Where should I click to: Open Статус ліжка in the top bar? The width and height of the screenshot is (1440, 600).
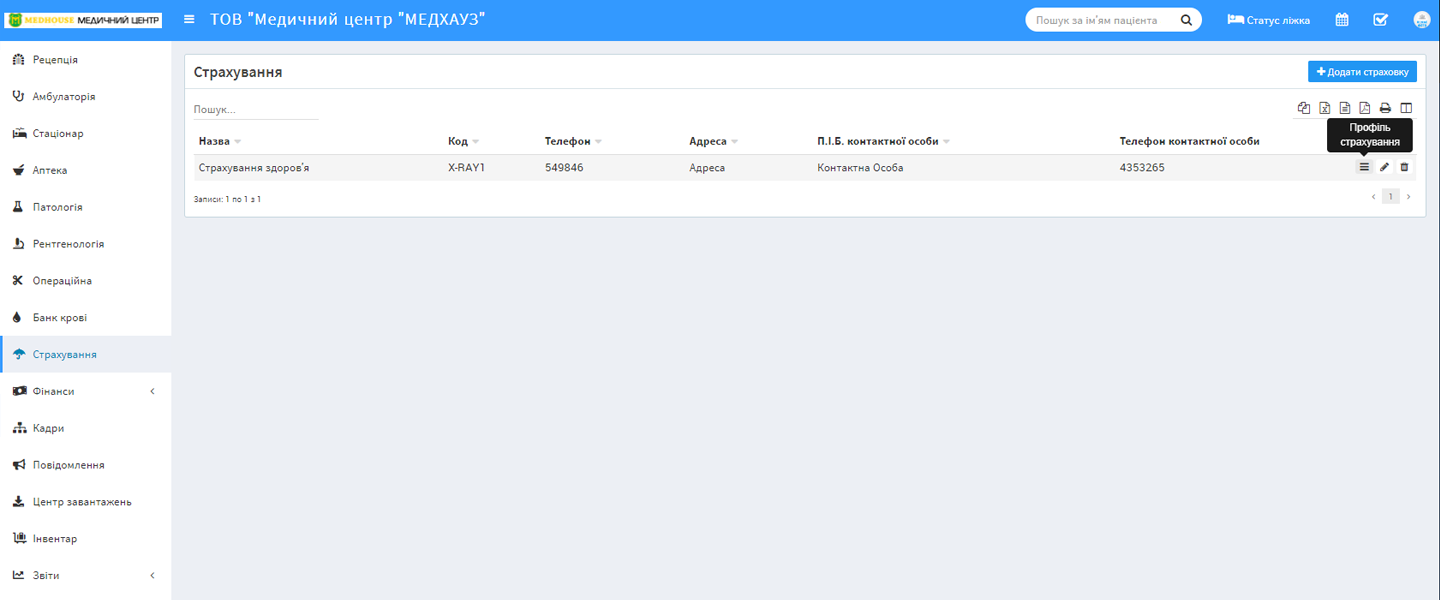1268,20
